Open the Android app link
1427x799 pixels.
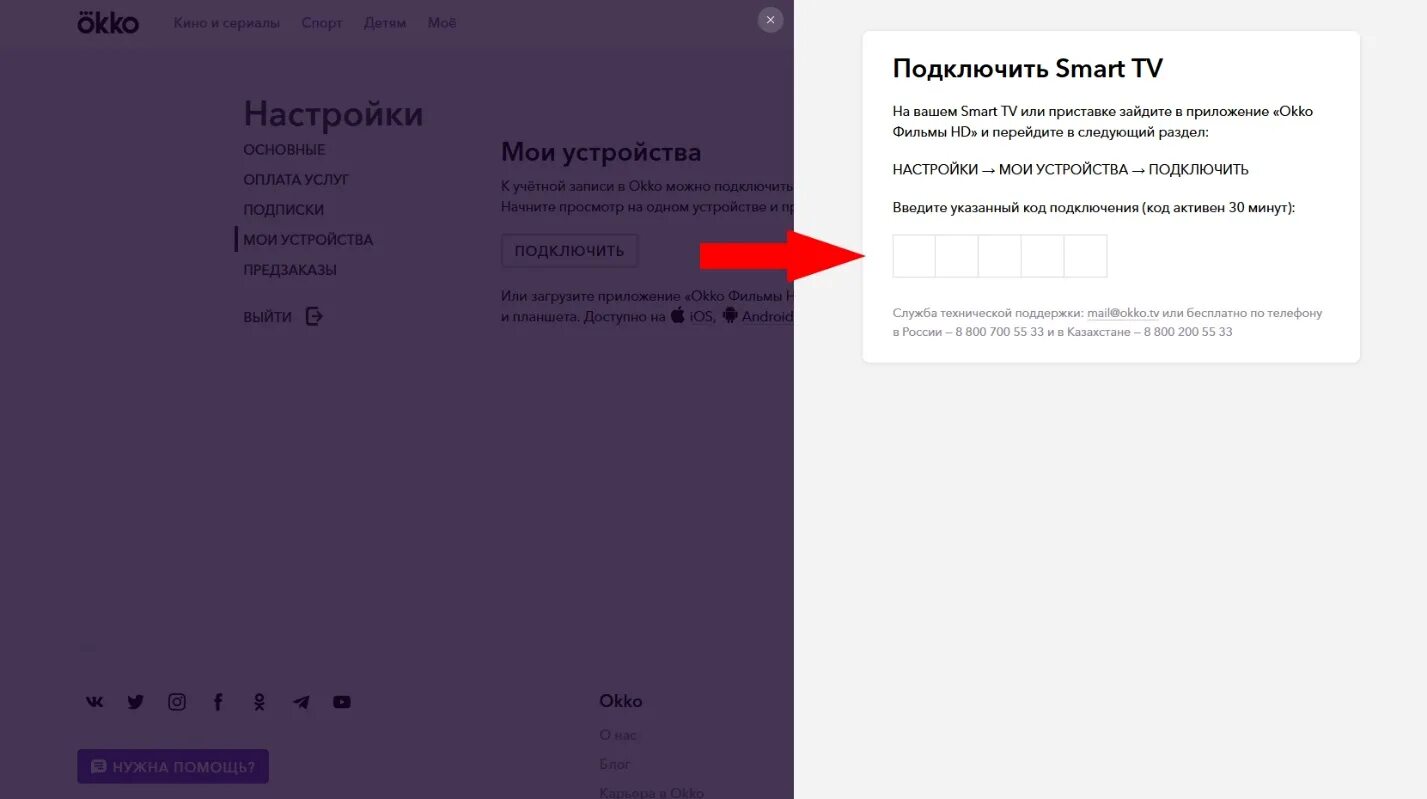pyautogui.click(x=767, y=317)
